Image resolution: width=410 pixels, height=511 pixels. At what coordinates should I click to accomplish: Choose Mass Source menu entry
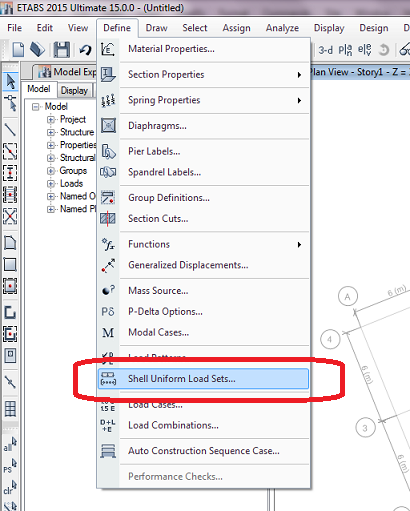203,291
